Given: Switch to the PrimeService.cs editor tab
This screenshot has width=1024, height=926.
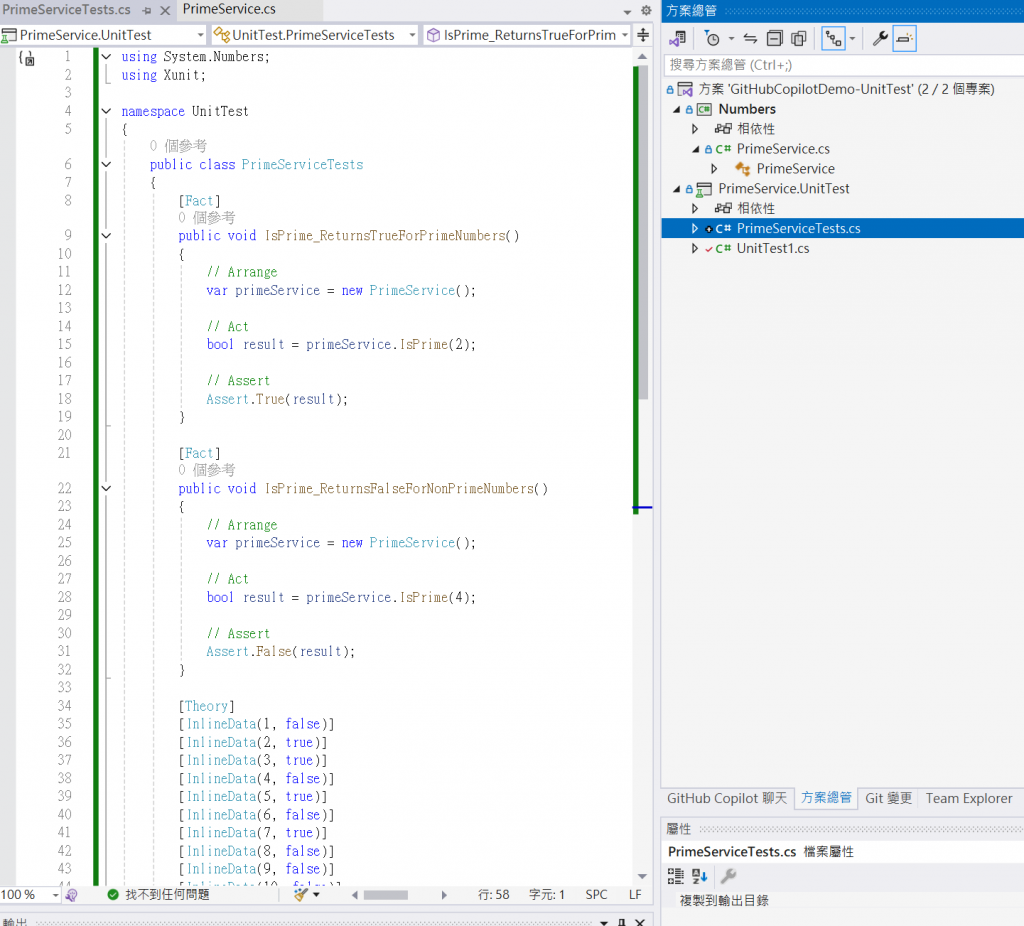Looking at the screenshot, I should 229,9.
